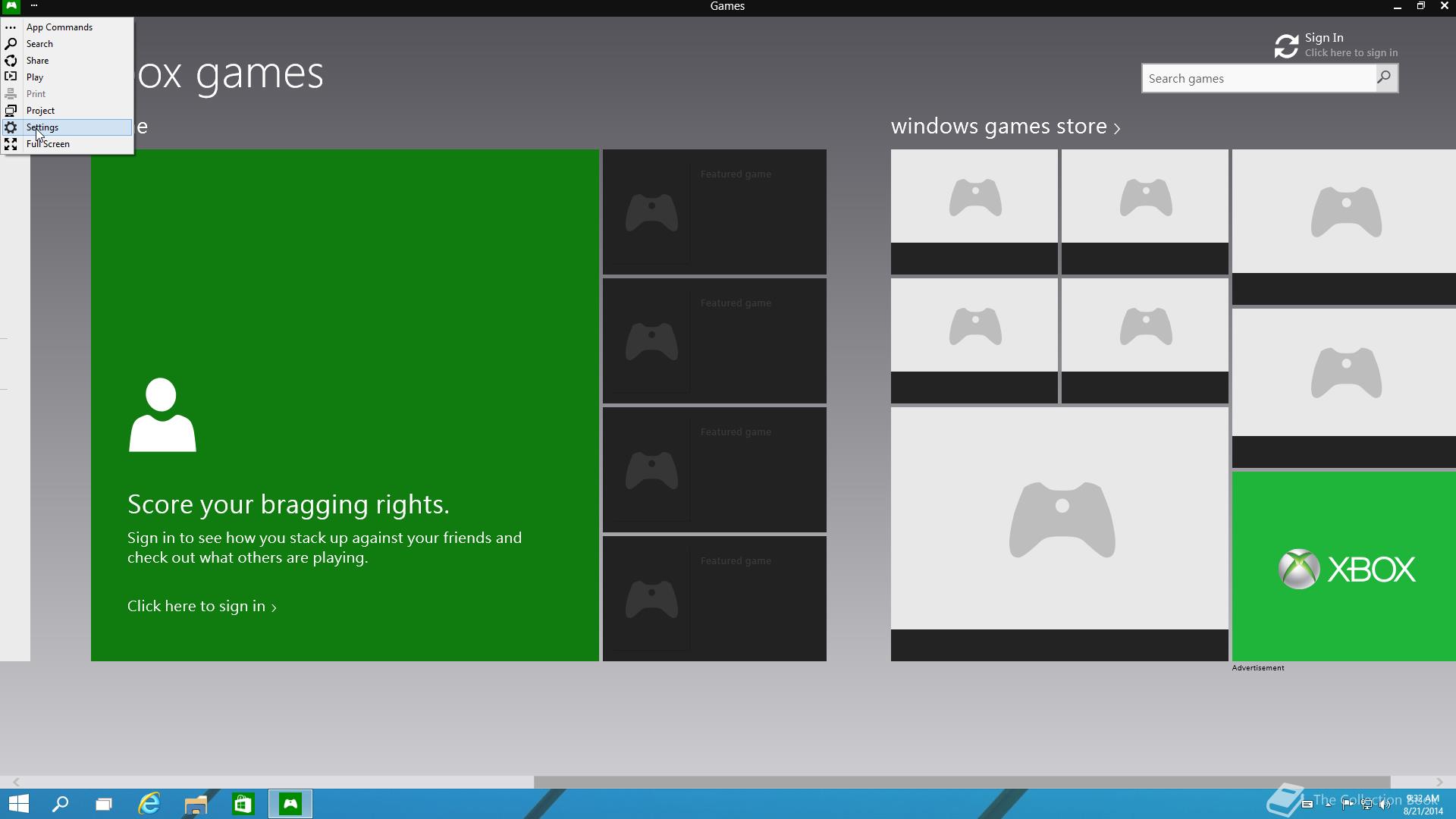Open the second-row left store game tile
Screen dimensions: 1456x819
click(x=974, y=340)
